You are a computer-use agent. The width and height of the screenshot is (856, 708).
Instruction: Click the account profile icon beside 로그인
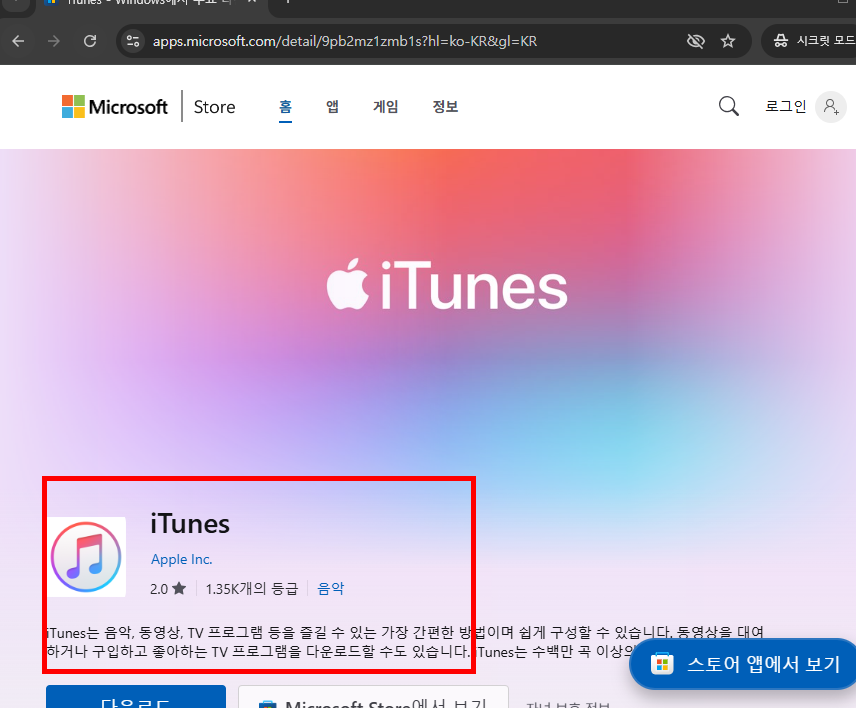tap(831, 106)
